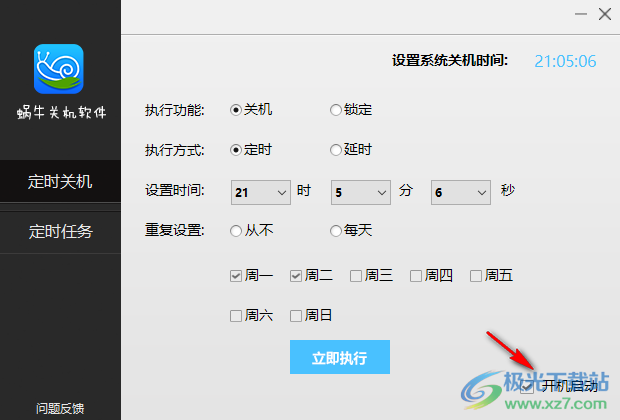Click the 21:05:06 shutdown time display
Image resolution: width=620 pixels, height=420 pixels.
point(565,61)
